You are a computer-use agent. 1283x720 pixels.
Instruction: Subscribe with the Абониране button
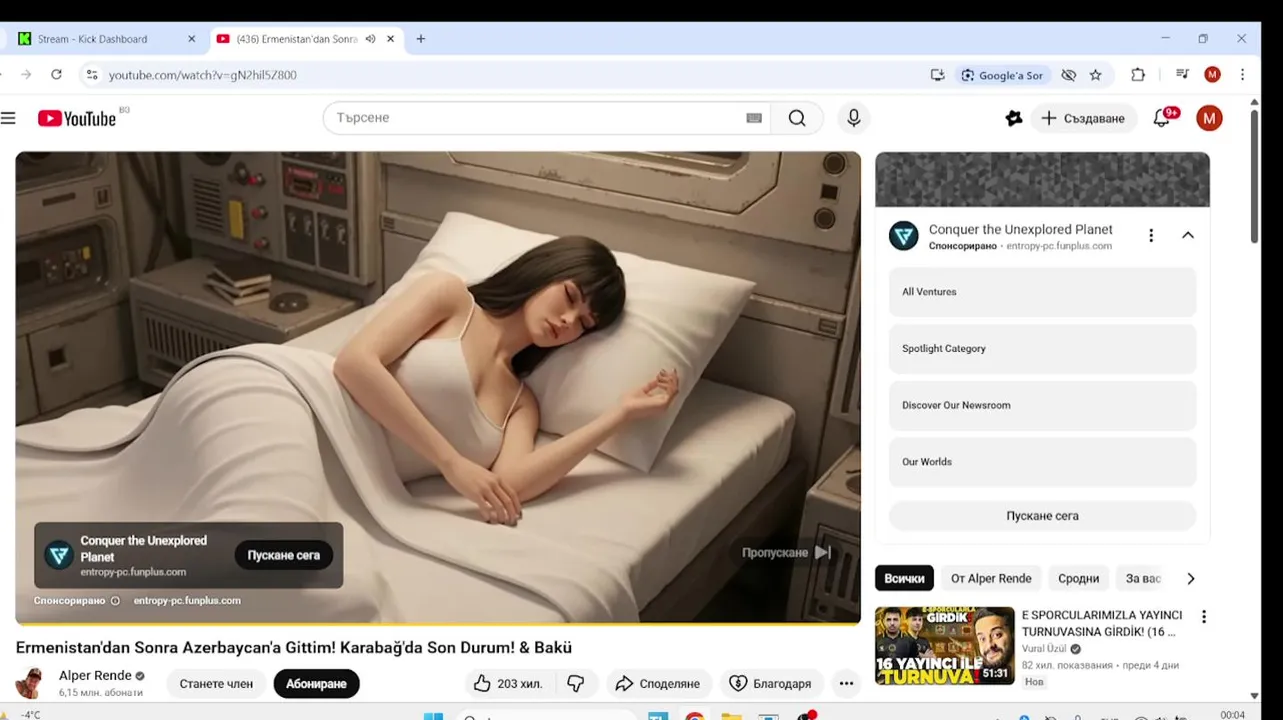click(316, 684)
